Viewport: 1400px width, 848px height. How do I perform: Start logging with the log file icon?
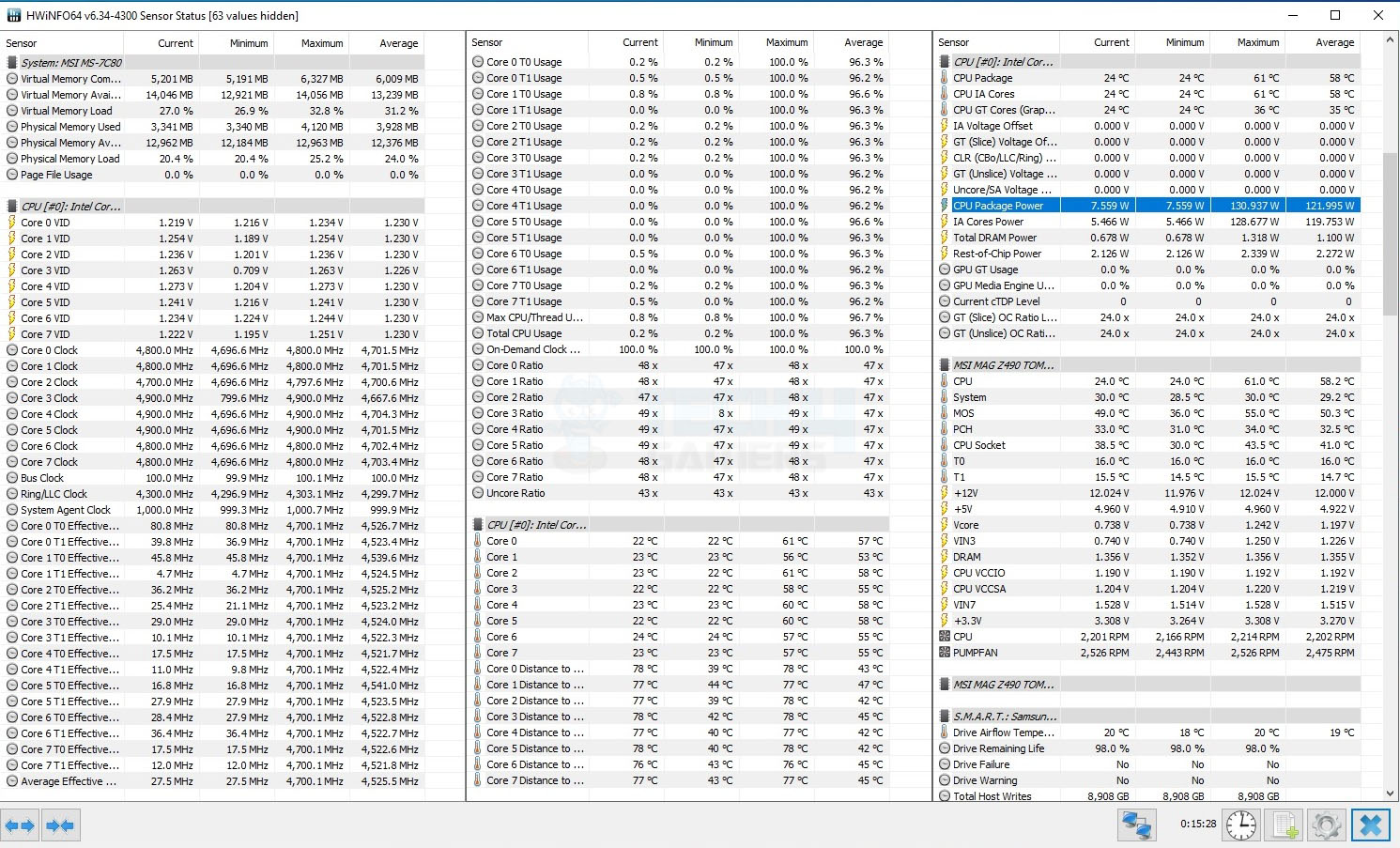(1285, 825)
